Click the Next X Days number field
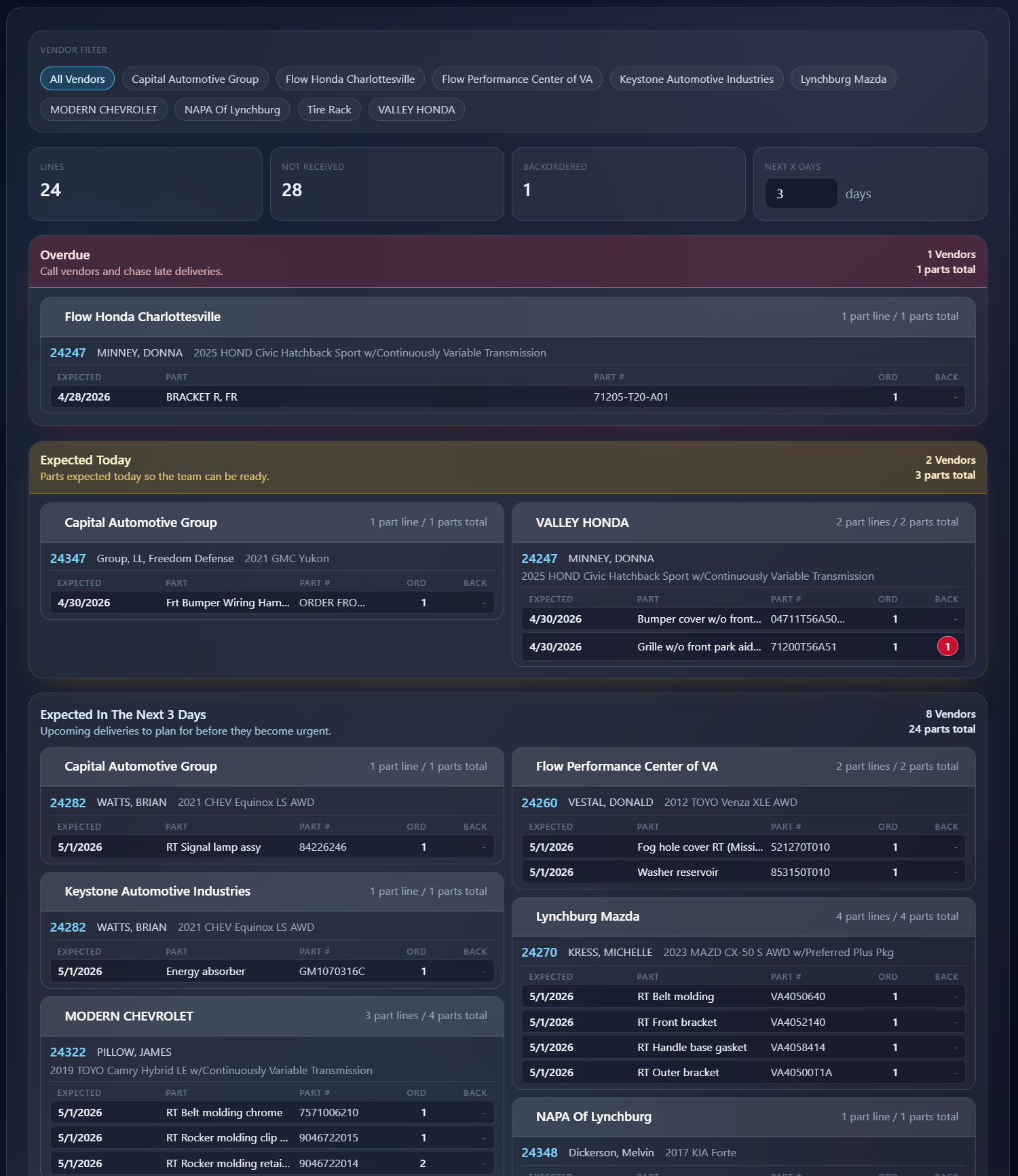This screenshot has width=1018, height=1176. point(801,194)
